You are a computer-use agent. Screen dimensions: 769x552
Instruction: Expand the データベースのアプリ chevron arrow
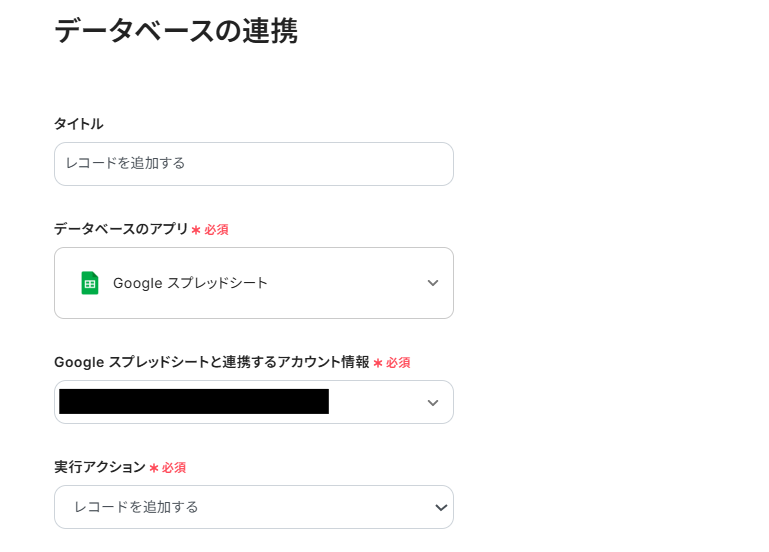tap(432, 283)
